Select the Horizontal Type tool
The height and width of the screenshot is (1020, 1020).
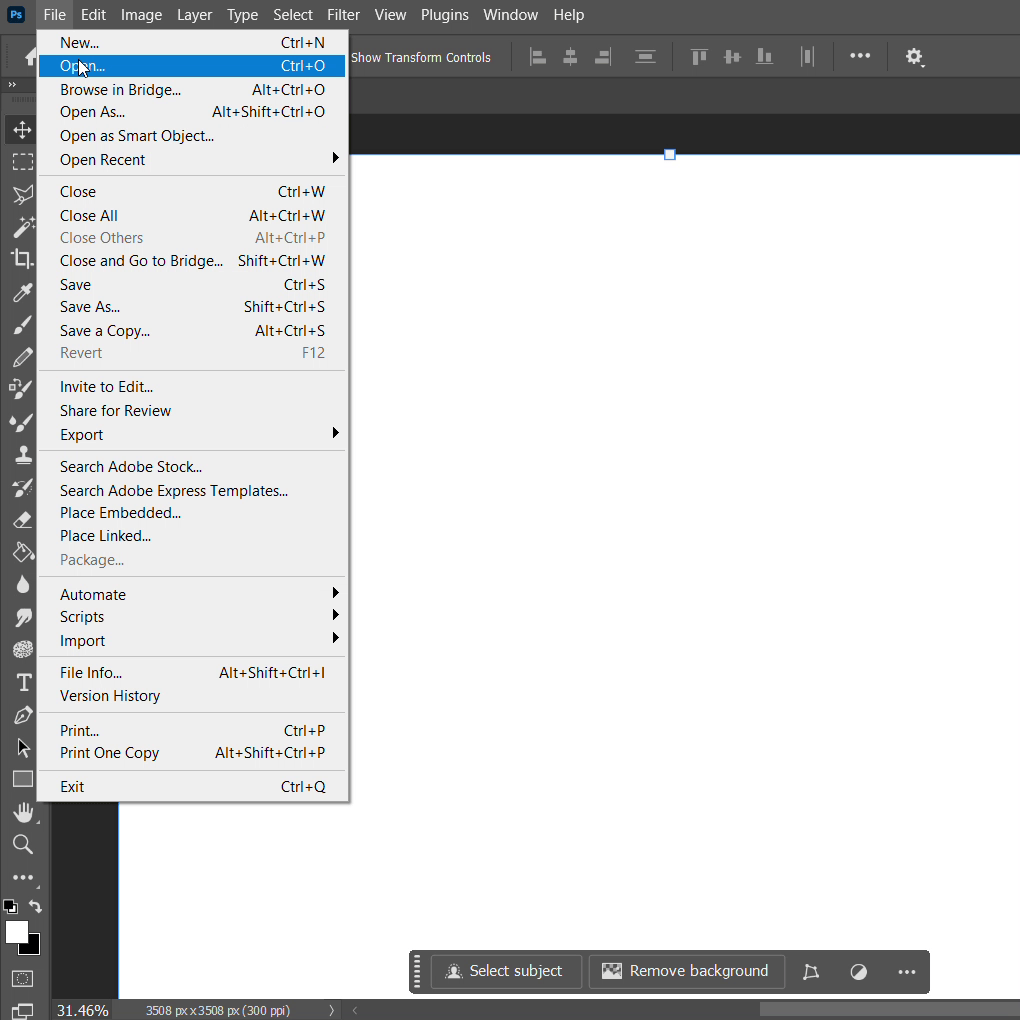[x=23, y=682]
